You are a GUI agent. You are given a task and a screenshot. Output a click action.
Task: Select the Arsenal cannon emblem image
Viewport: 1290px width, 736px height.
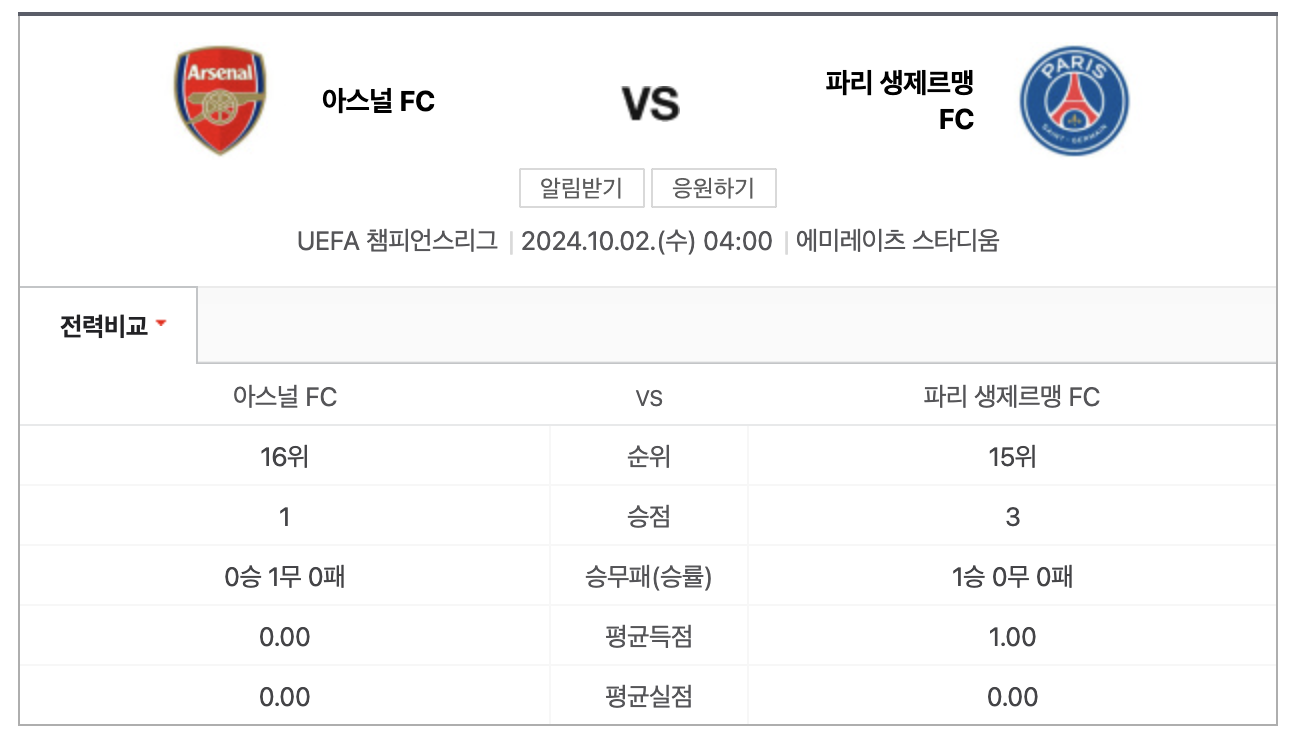point(219,105)
